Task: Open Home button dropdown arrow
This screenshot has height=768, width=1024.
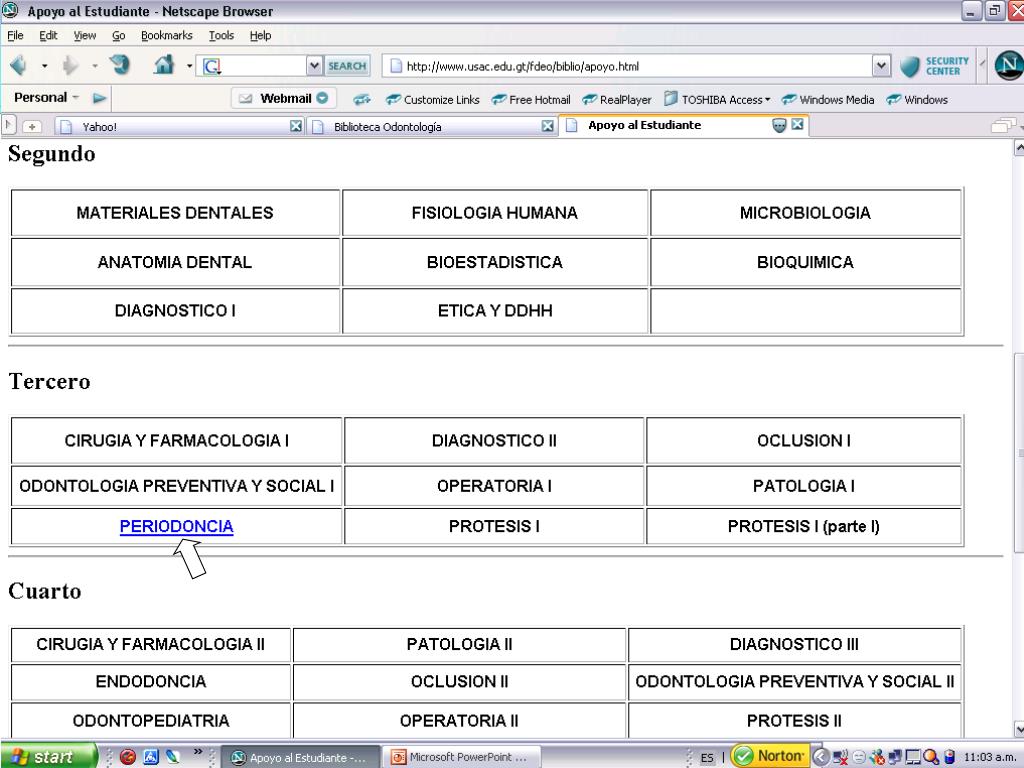Action: (x=189, y=65)
